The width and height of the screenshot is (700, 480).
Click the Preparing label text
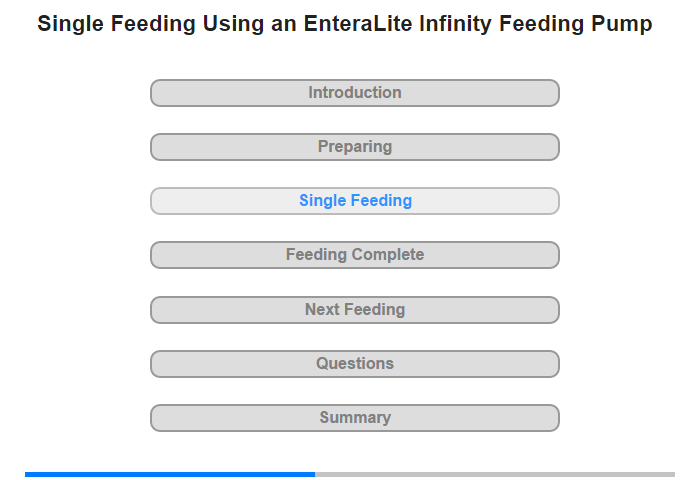point(355,147)
